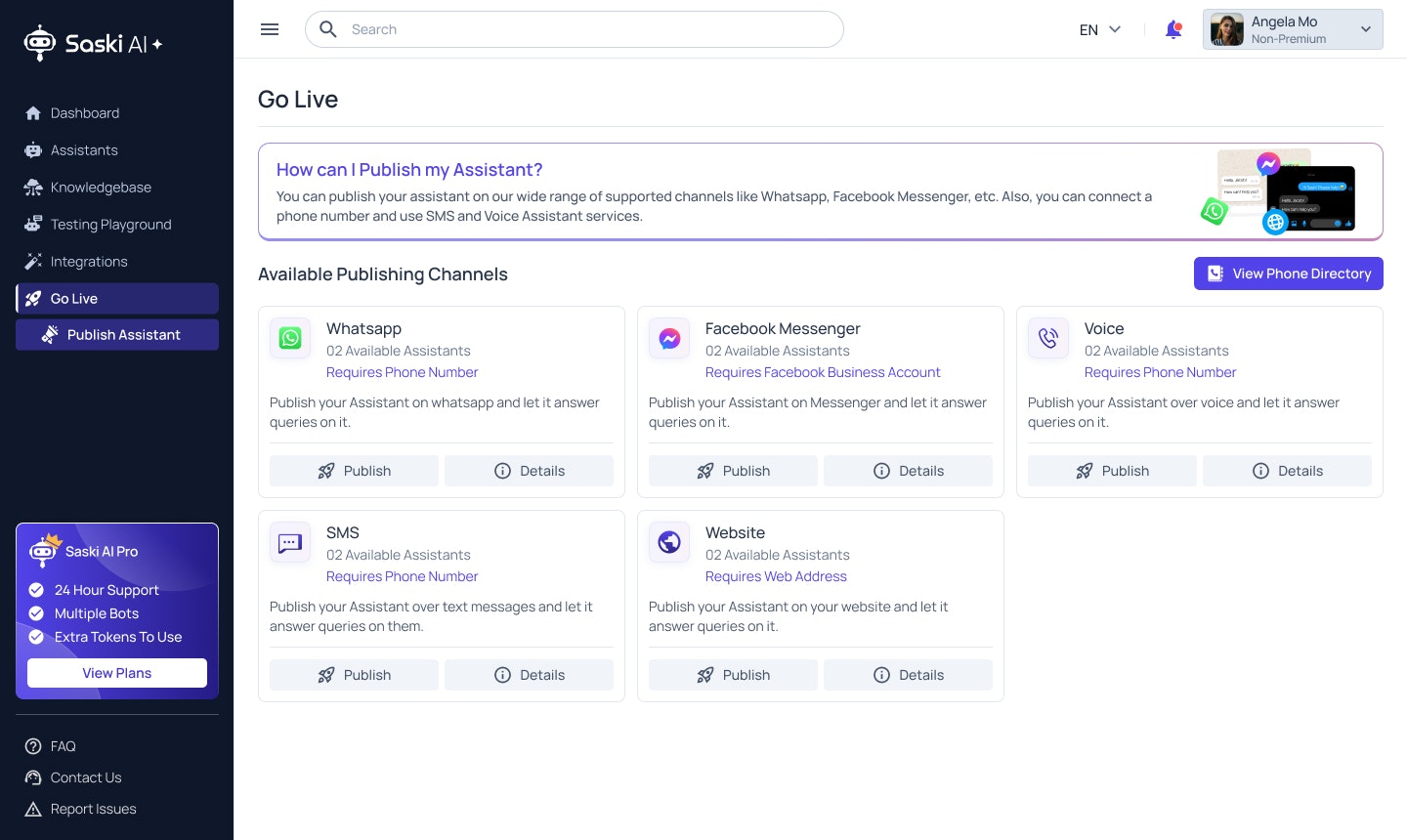Click the Website globe icon
The width and height of the screenshot is (1407, 840).
(x=669, y=542)
